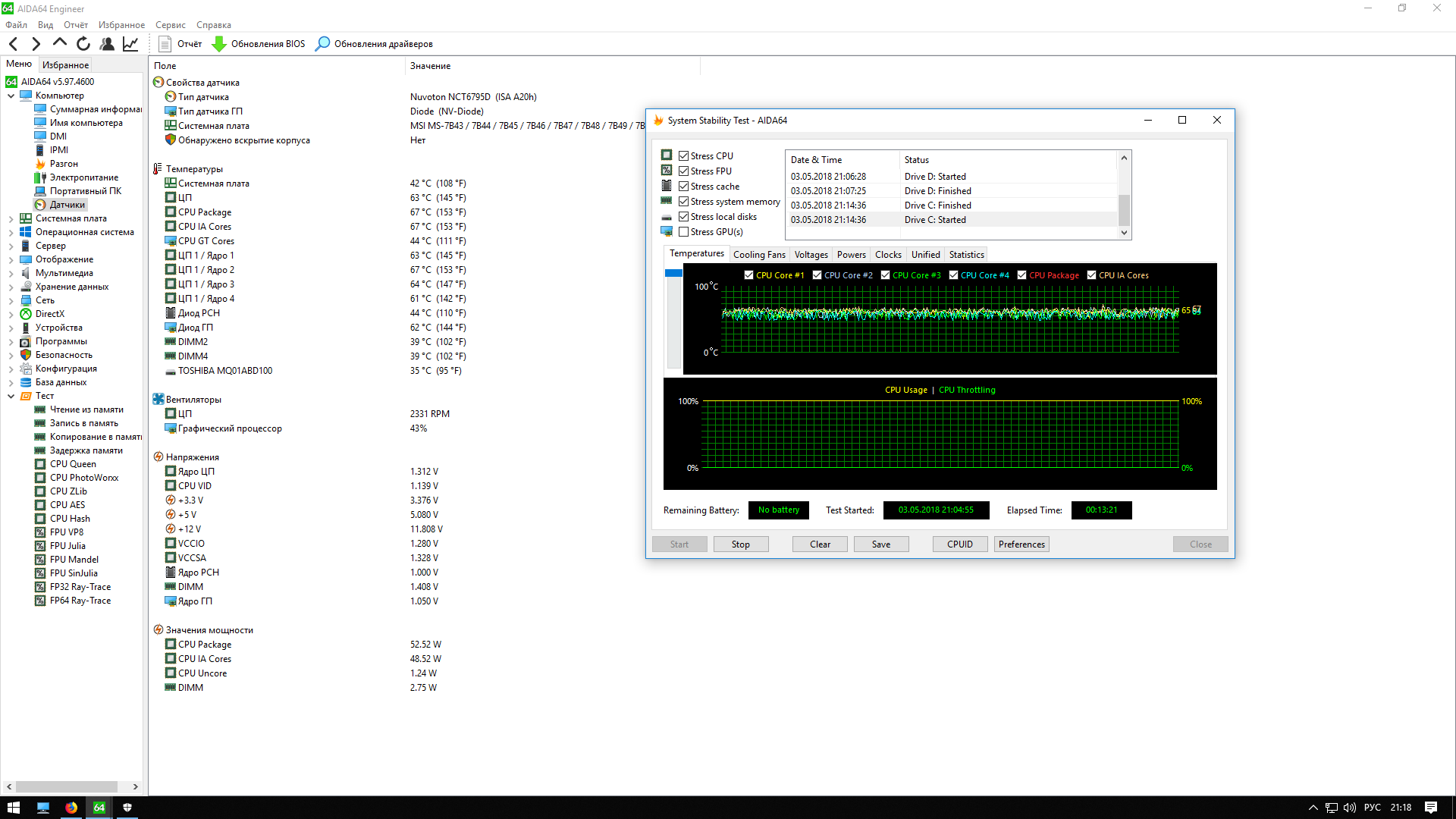Open the graph chart toolbar icon
This screenshot has width=1456, height=819.
click(x=130, y=44)
